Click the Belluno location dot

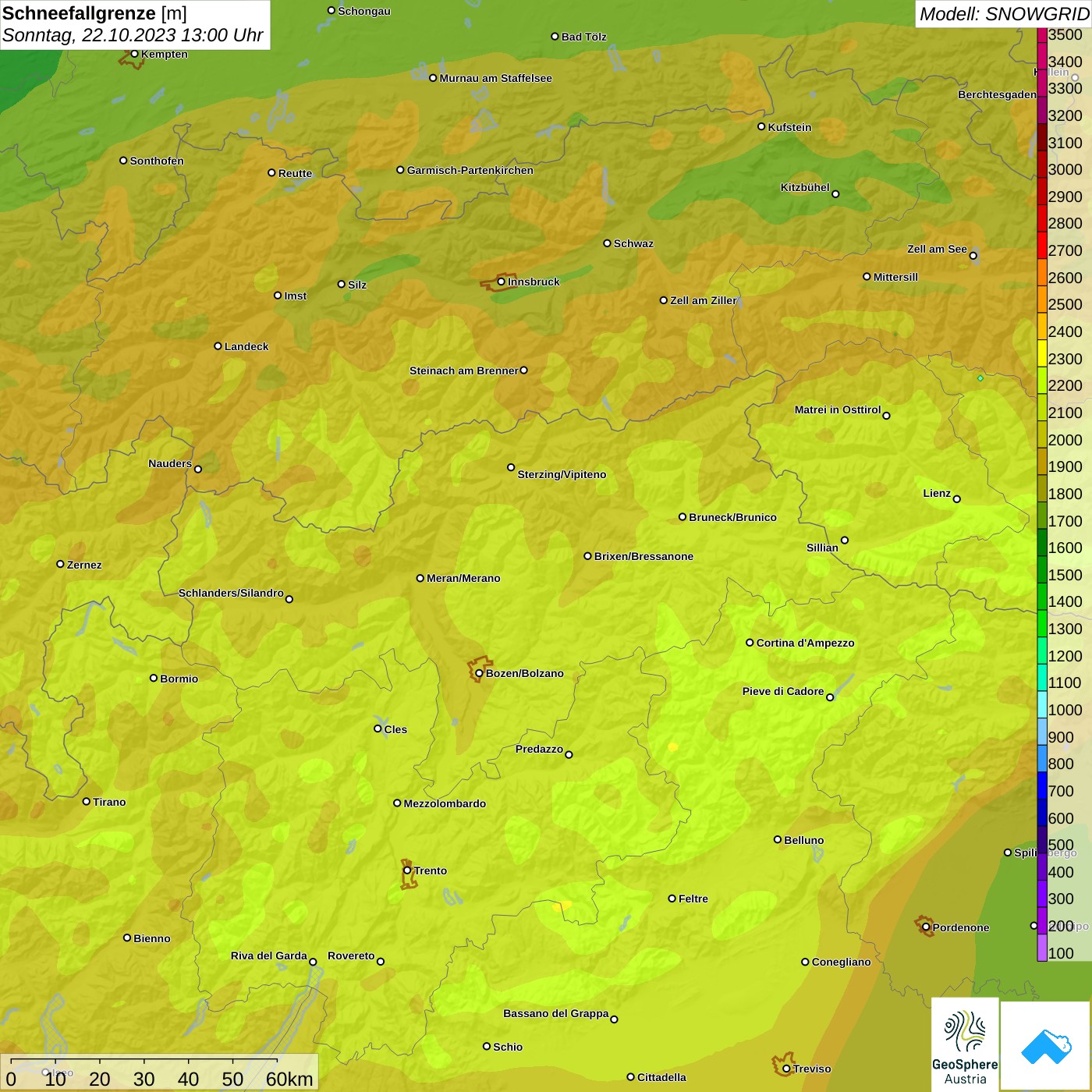(x=777, y=839)
